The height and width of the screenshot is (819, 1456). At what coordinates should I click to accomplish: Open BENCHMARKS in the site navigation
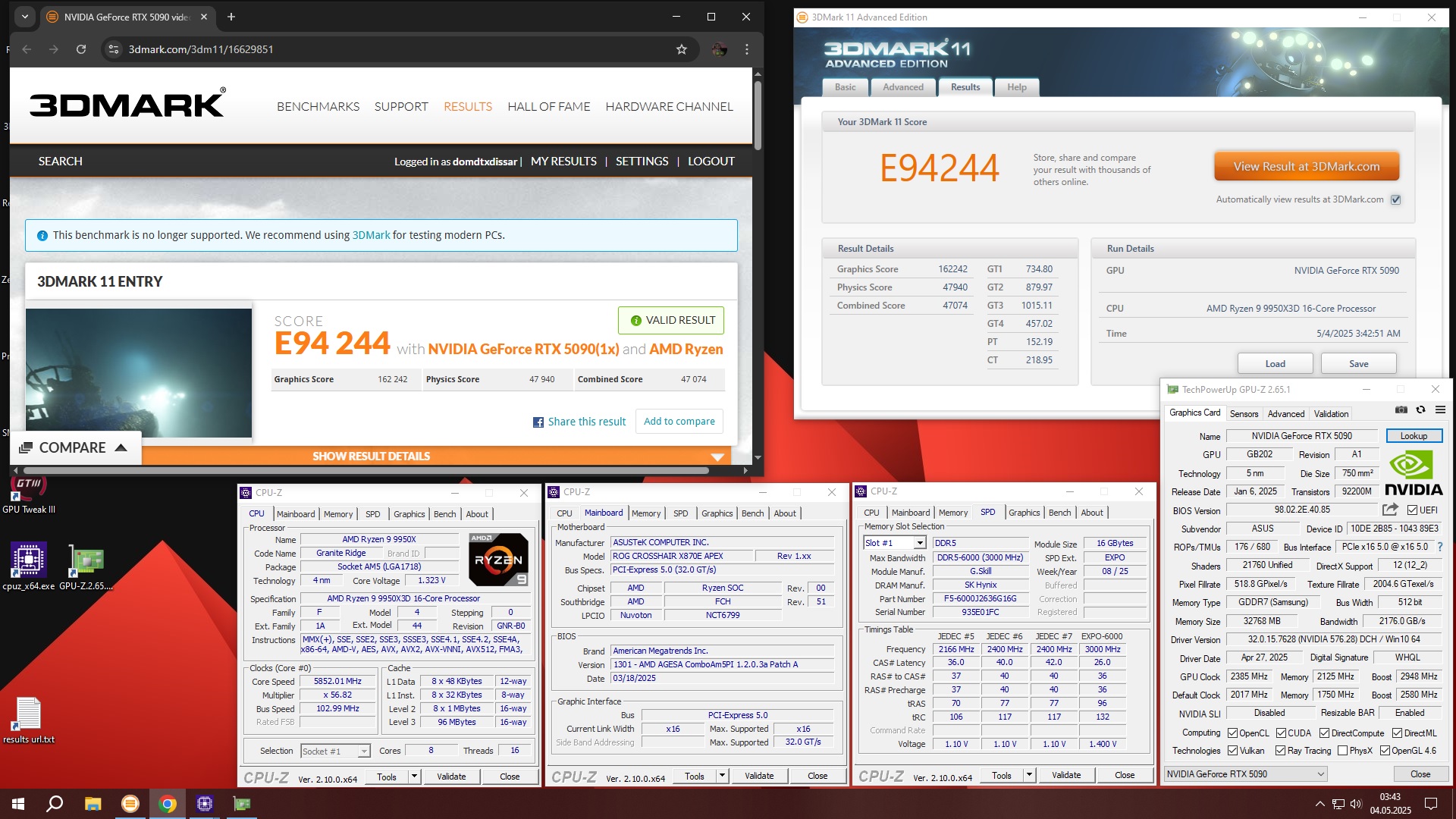(318, 107)
